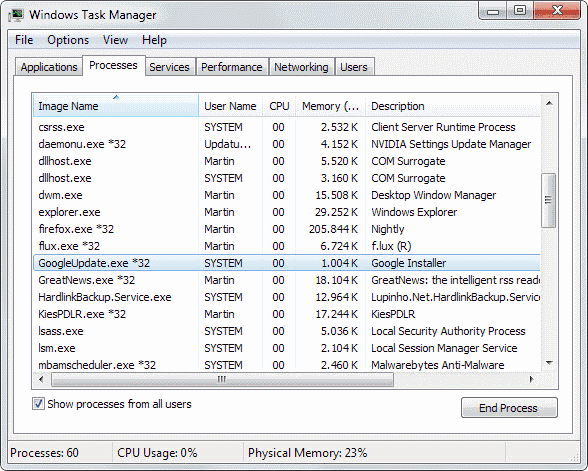Select the daemonu.exe *32 process
588x471 pixels.
point(287,144)
